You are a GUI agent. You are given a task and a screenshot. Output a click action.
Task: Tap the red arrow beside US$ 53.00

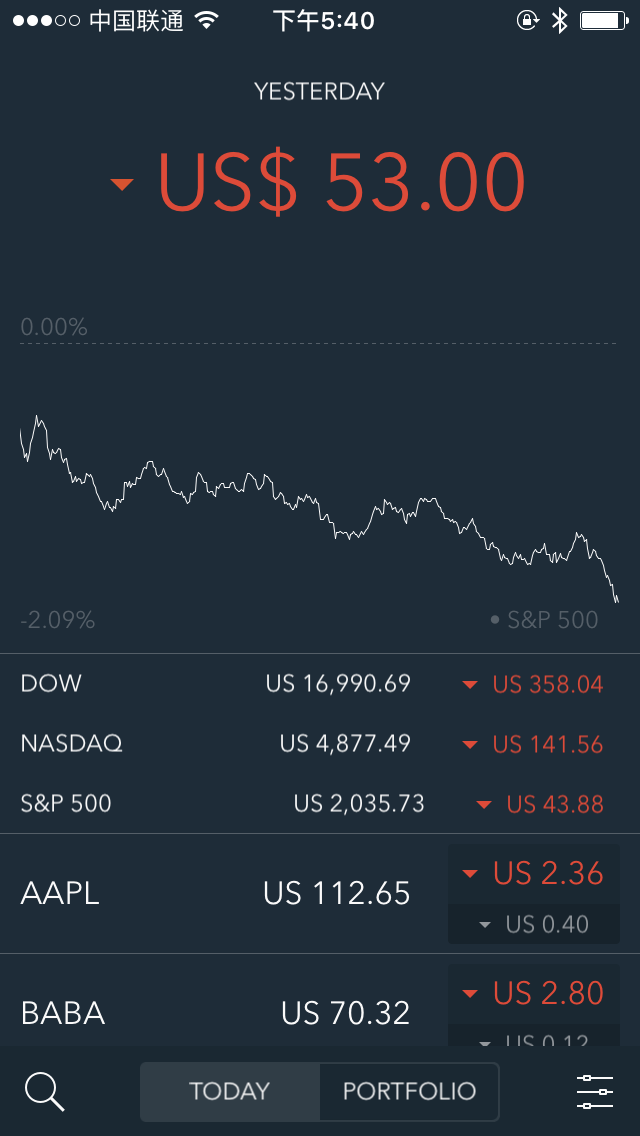coord(122,185)
